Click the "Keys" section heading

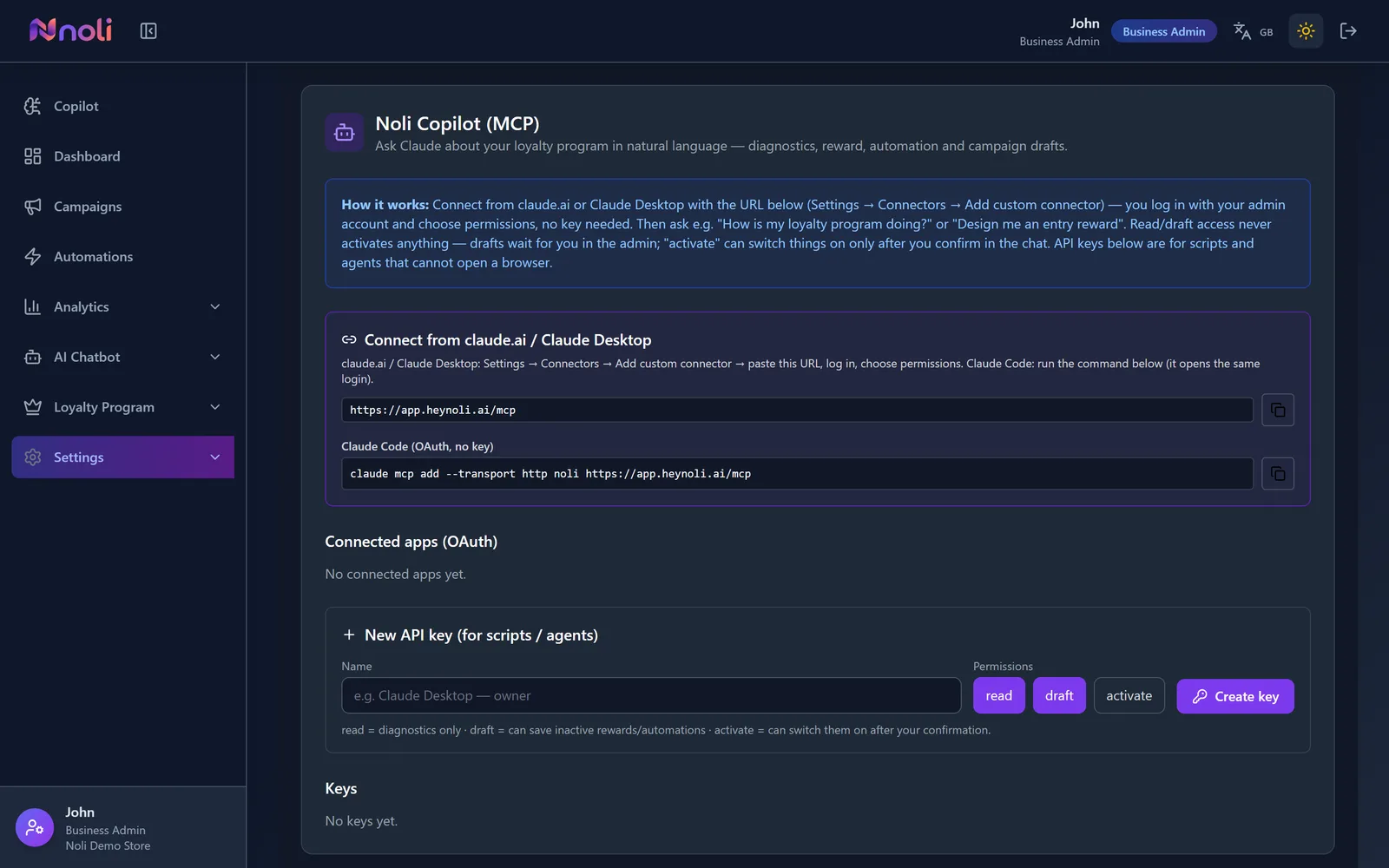pos(341,789)
